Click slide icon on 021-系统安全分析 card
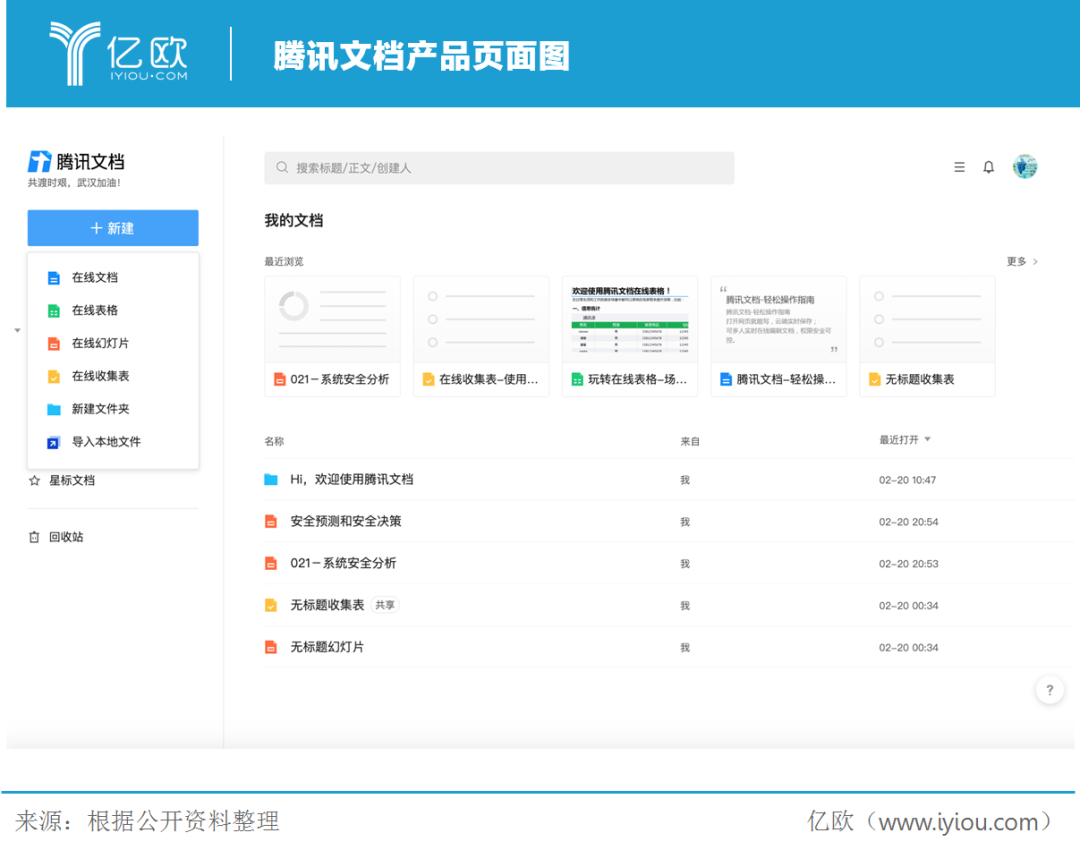 click(x=280, y=379)
